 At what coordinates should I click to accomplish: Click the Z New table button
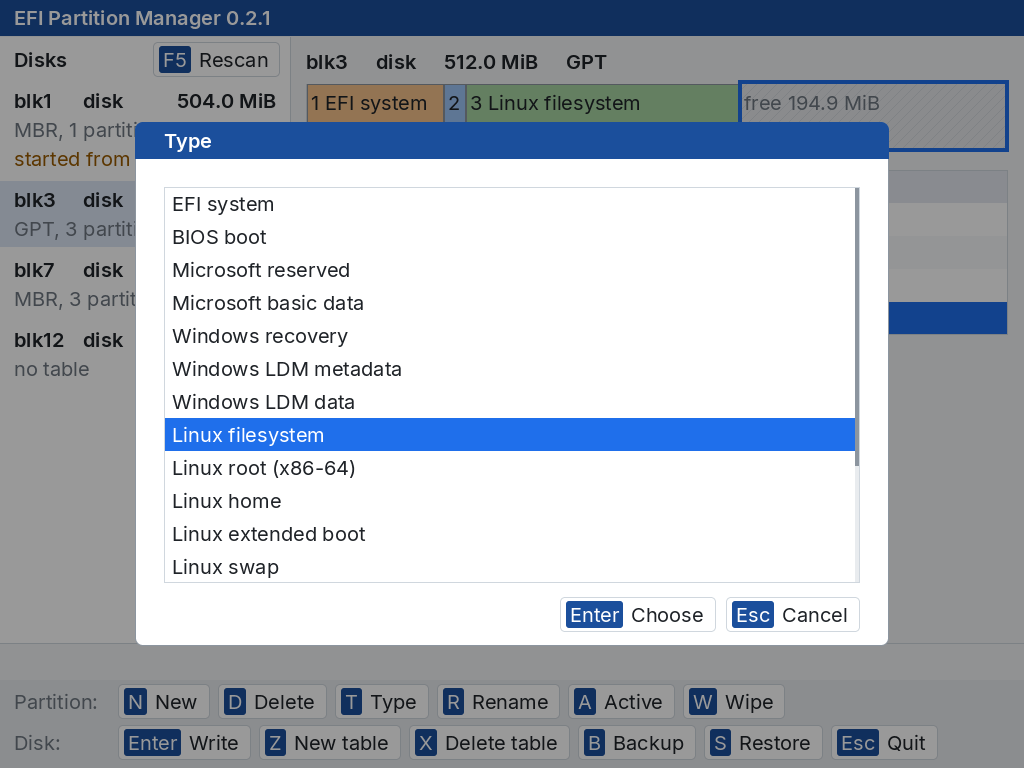point(330,743)
